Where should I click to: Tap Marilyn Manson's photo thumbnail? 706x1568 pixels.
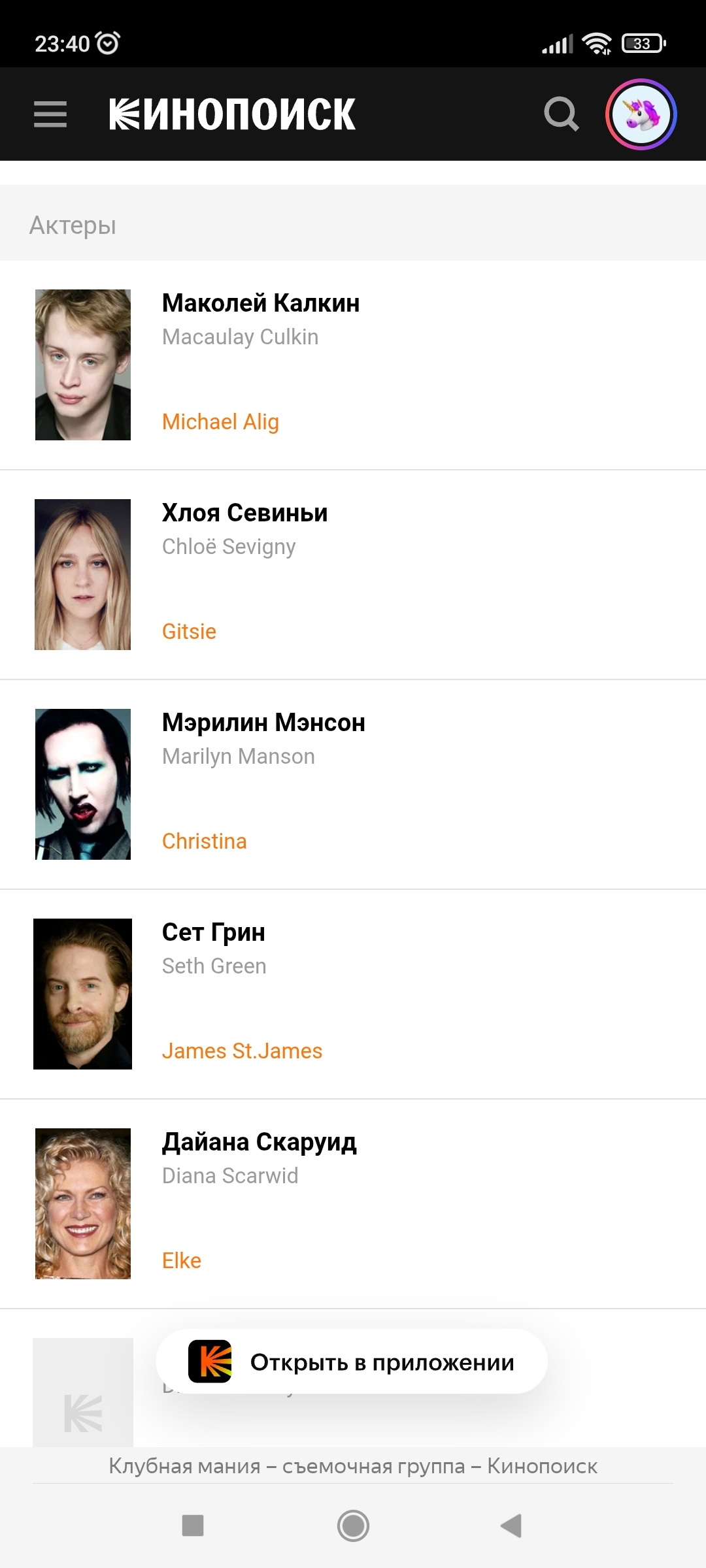(83, 784)
